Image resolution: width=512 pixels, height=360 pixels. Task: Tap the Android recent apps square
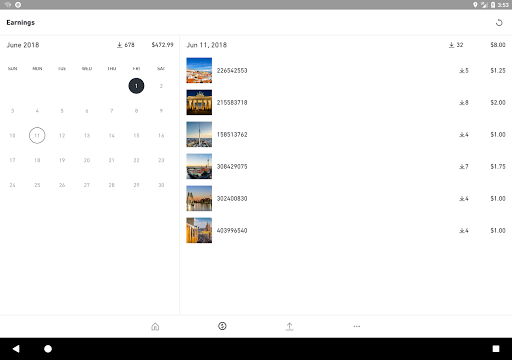tap(496, 349)
